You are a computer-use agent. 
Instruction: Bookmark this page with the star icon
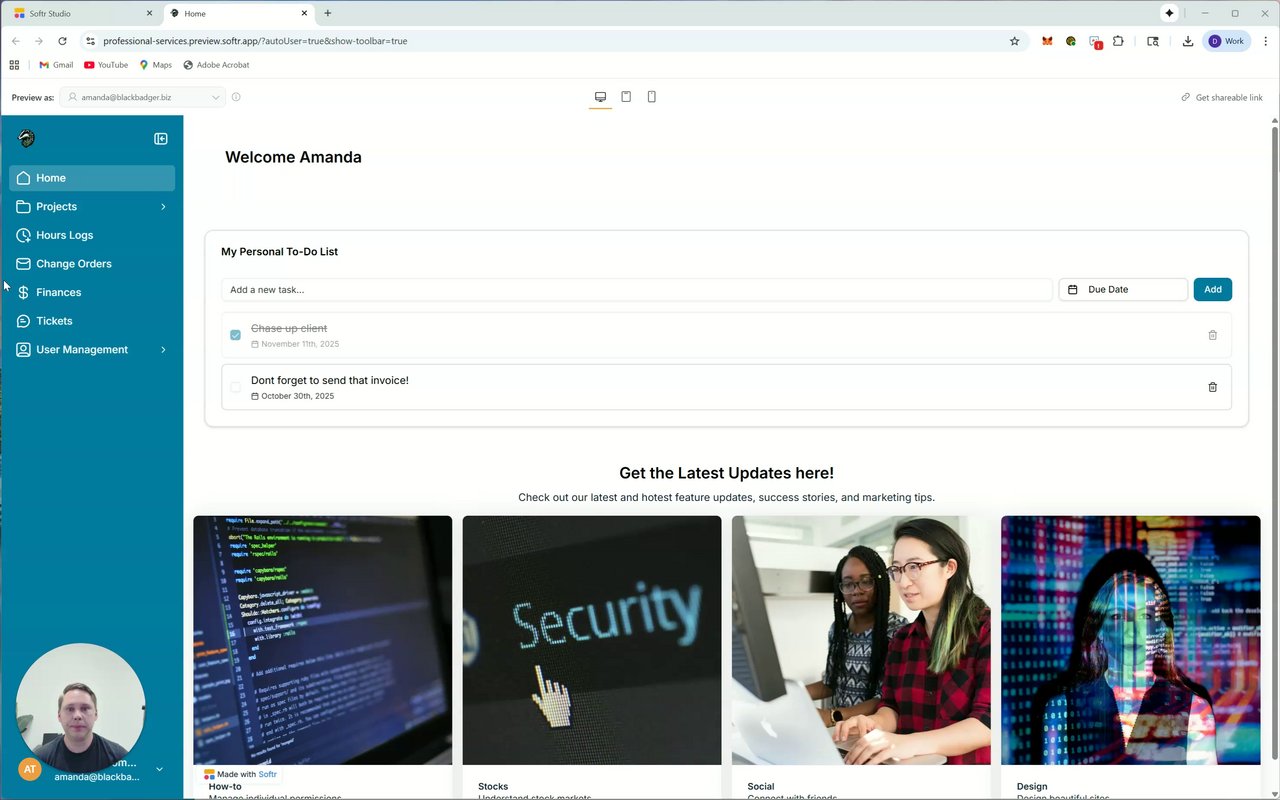click(x=1014, y=41)
